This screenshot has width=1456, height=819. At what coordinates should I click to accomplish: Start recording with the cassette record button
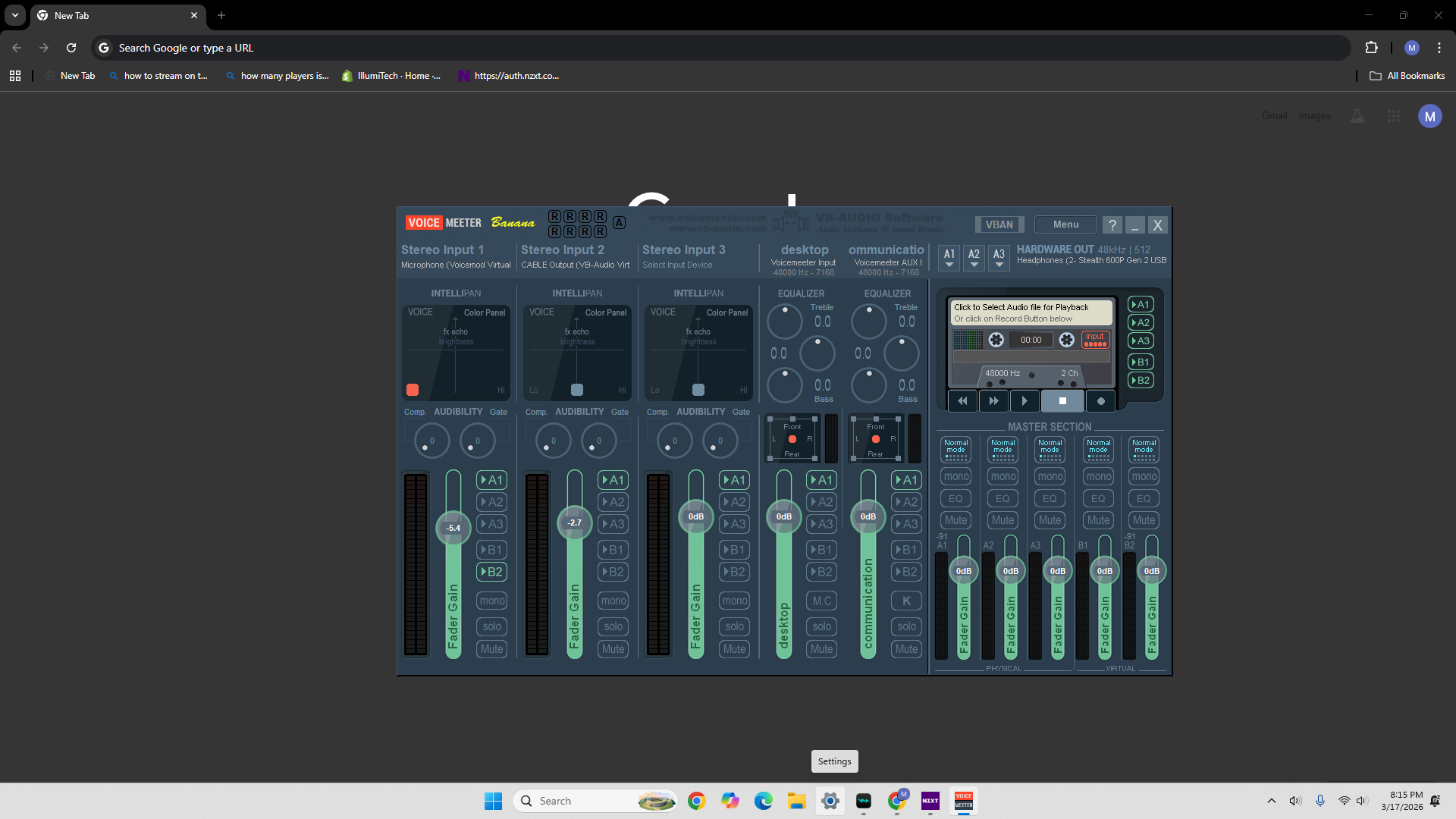pos(1101,400)
